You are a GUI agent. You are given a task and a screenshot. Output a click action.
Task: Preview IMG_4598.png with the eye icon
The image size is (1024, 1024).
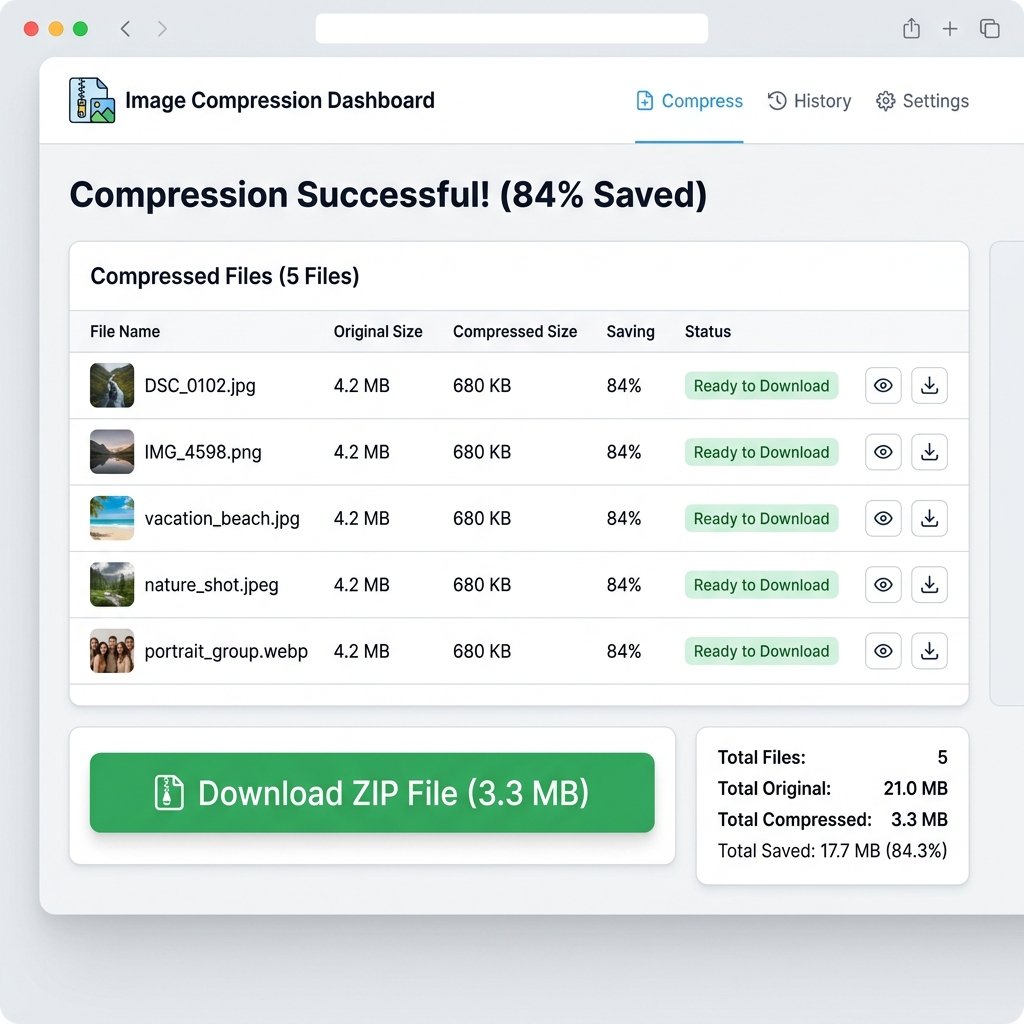coord(883,452)
